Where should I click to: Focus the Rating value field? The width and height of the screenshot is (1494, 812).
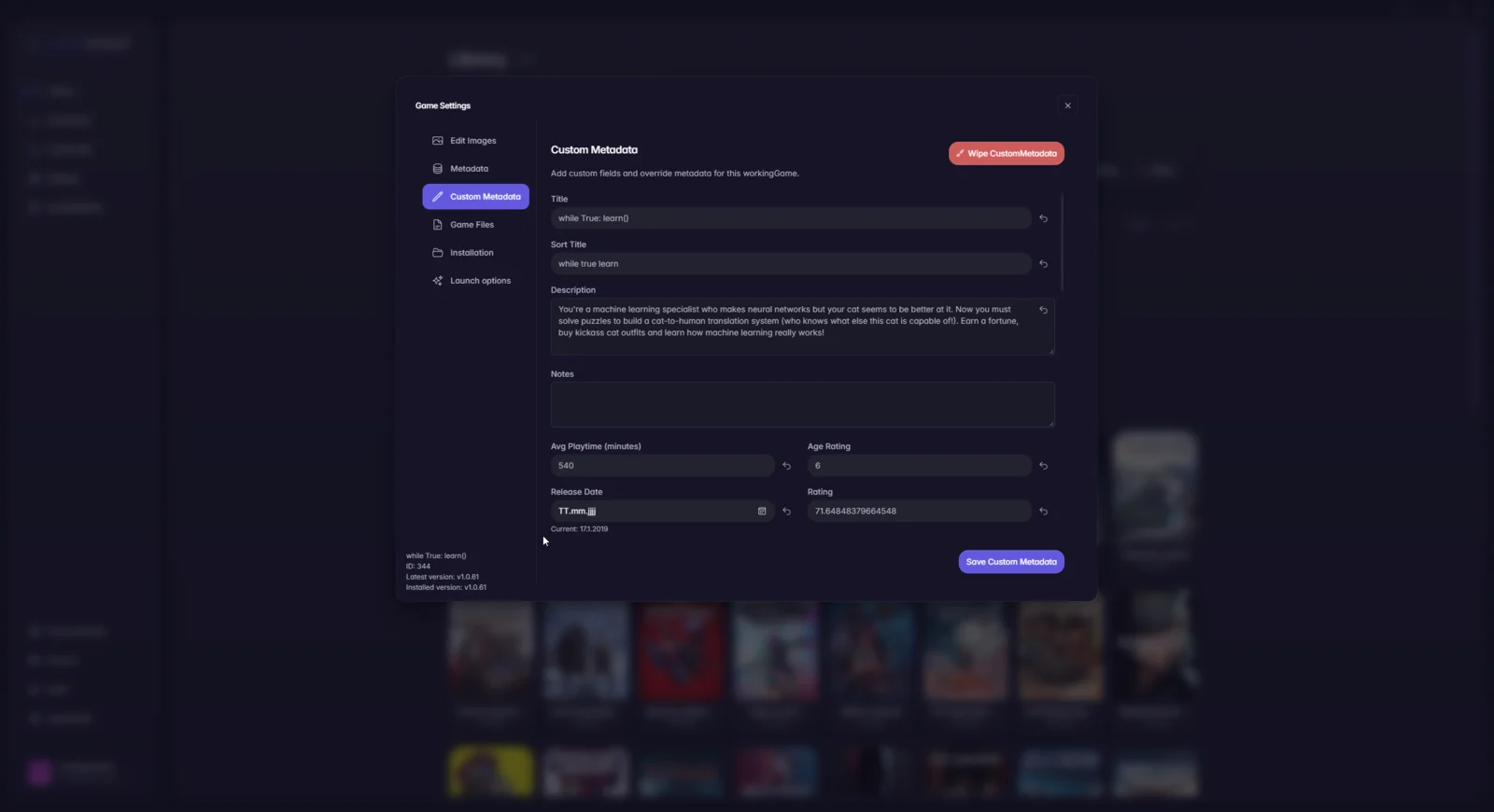(x=919, y=511)
